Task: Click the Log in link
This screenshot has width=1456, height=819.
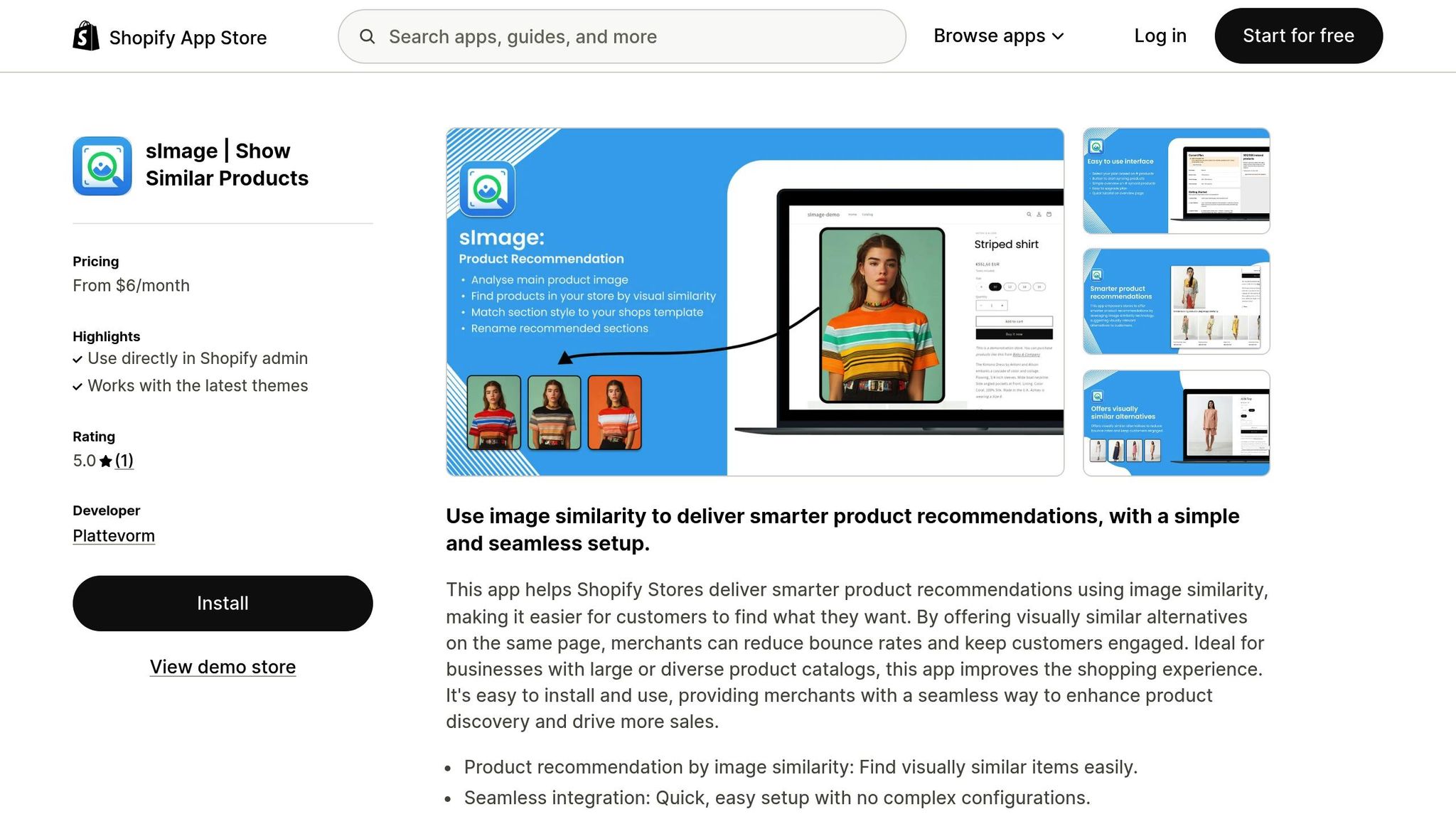Action: (x=1160, y=36)
